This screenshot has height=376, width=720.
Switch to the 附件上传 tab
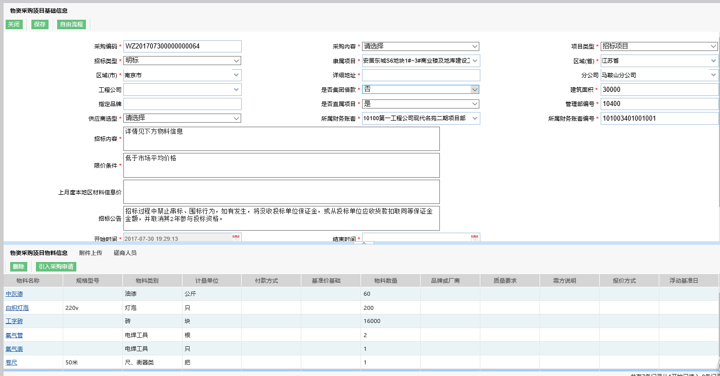tap(90, 253)
